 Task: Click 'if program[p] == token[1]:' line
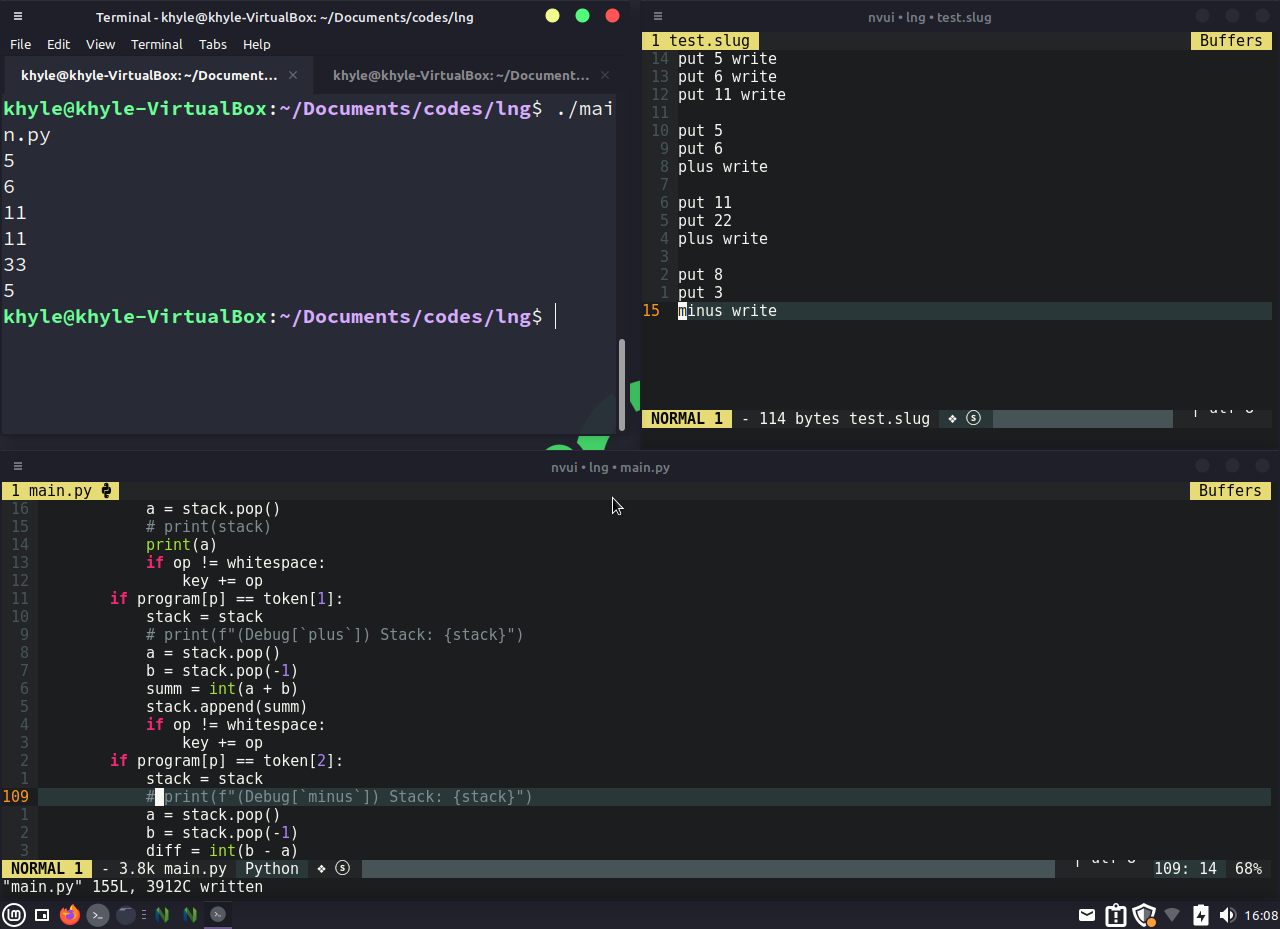click(x=226, y=599)
